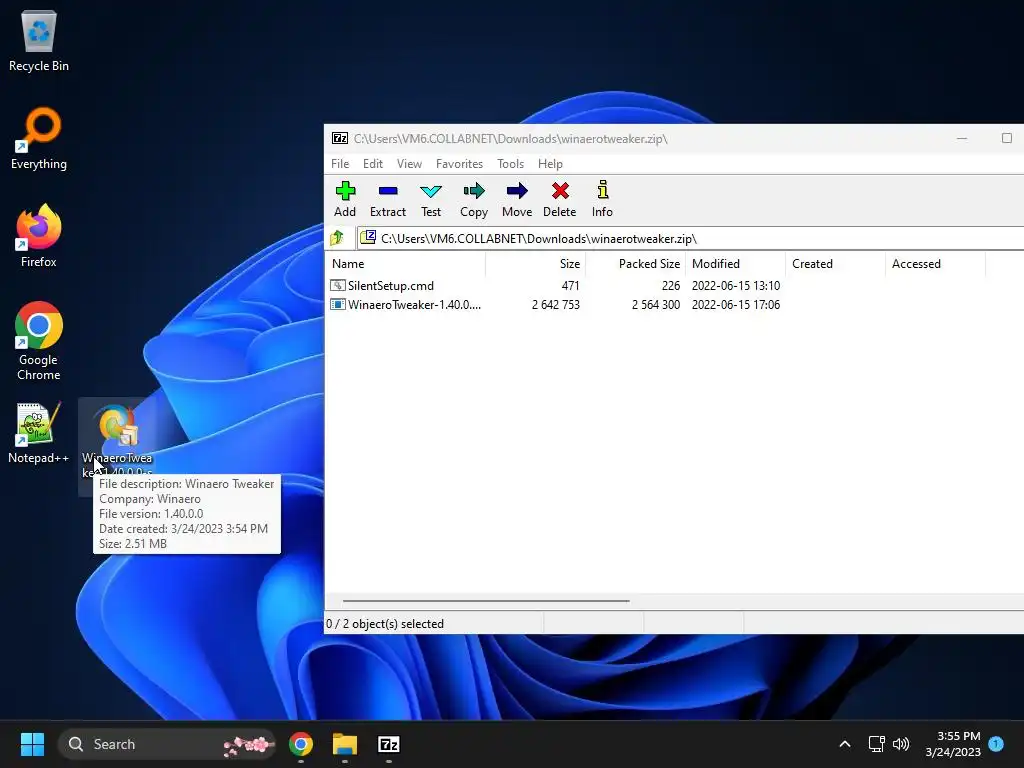Click the SilentSetup.cmd file name
Image resolution: width=1024 pixels, height=768 pixels.
coord(391,285)
